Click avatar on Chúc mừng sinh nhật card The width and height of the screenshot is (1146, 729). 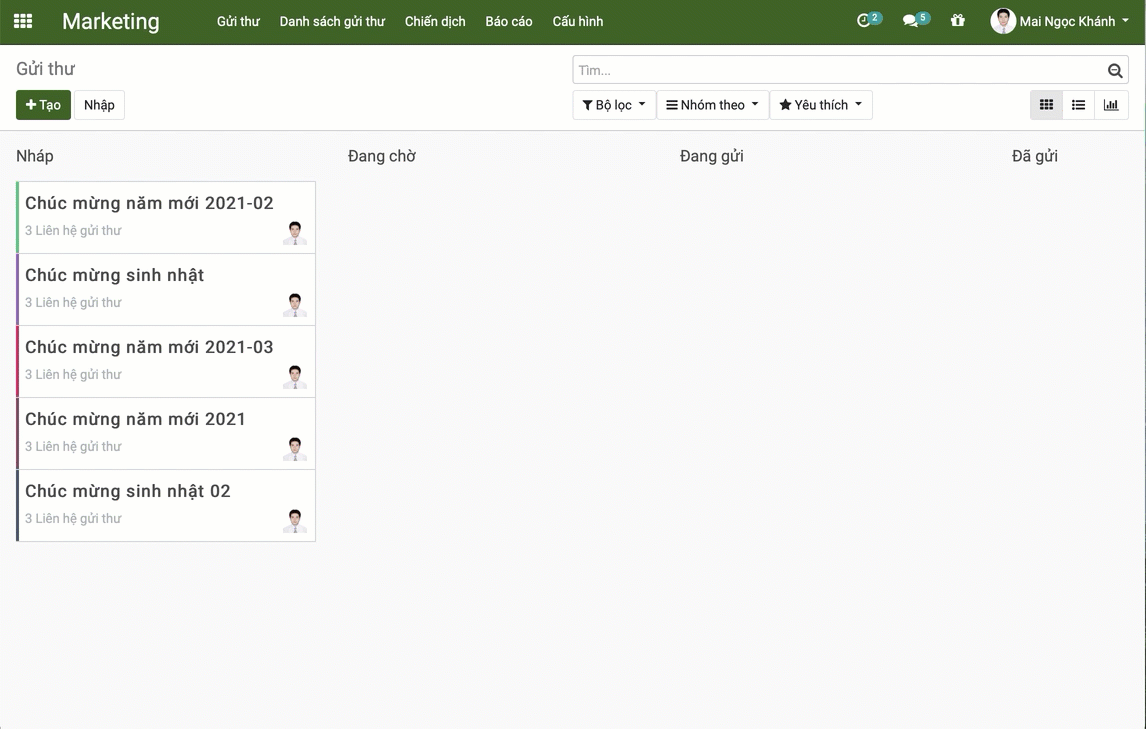click(295, 304)
